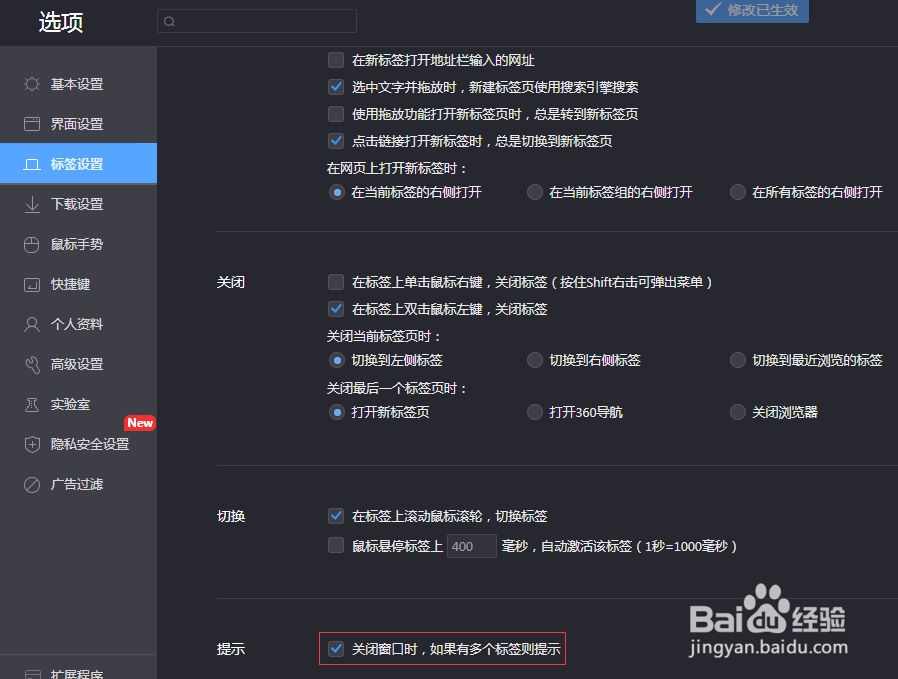Click the hover delay milliseconds value field
The image size is (898, 679).
pyautogui.click(x=471, y=545)
